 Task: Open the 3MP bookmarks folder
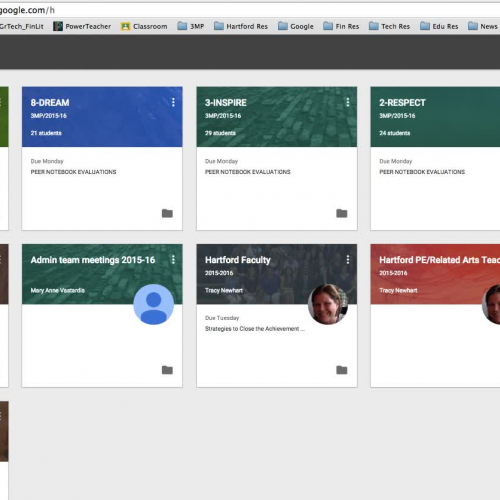pyautogui.click(x=191, y=26)
